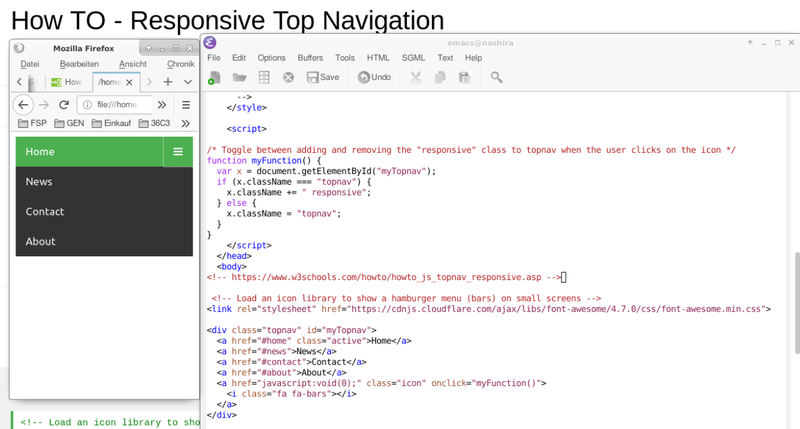
Task: Cut selection with Emacs scissors icon
Action: point(415,78)
